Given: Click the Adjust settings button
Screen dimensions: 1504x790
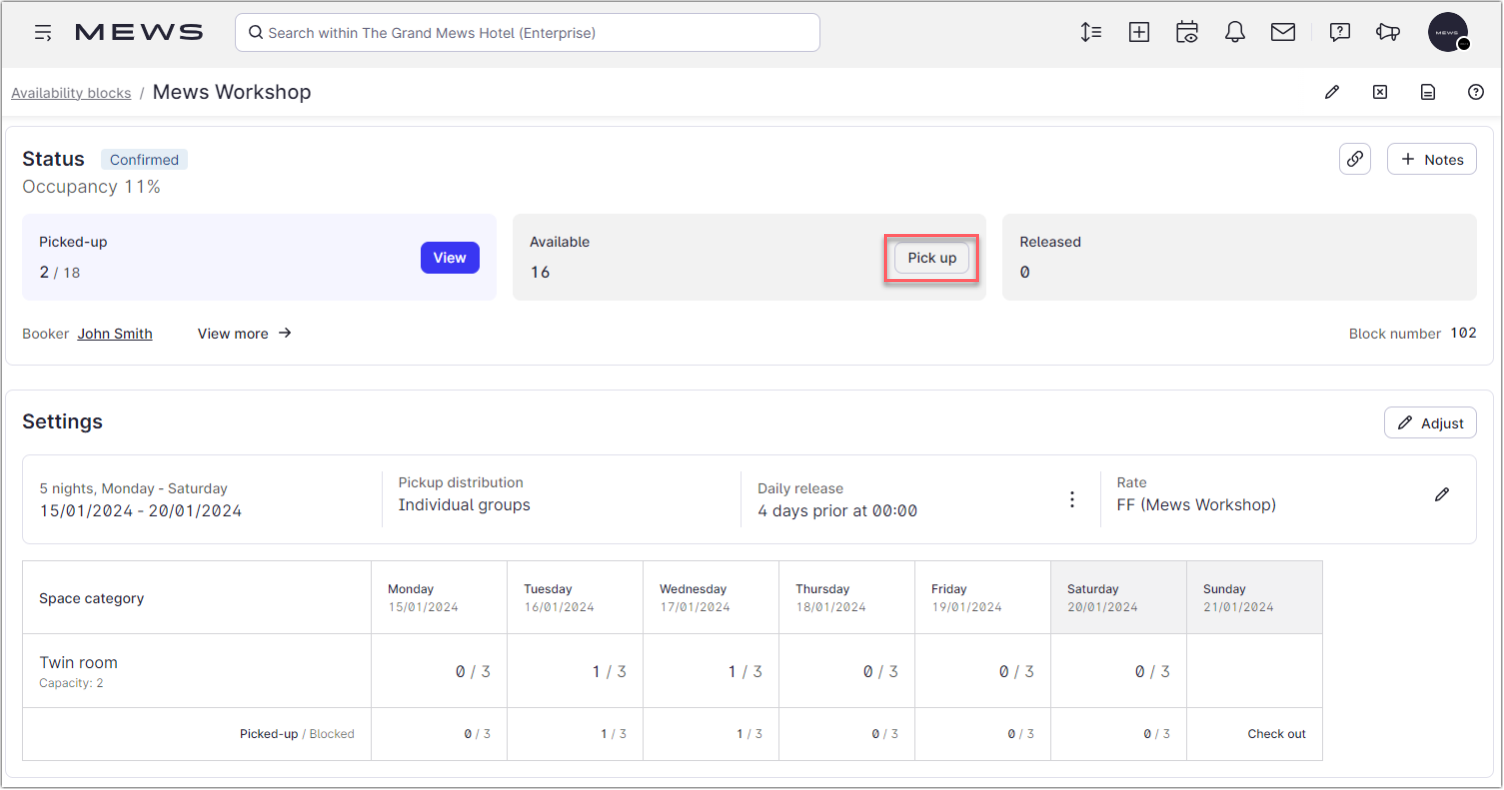Looking at the screenshot, I should (x=1430, y=423).
